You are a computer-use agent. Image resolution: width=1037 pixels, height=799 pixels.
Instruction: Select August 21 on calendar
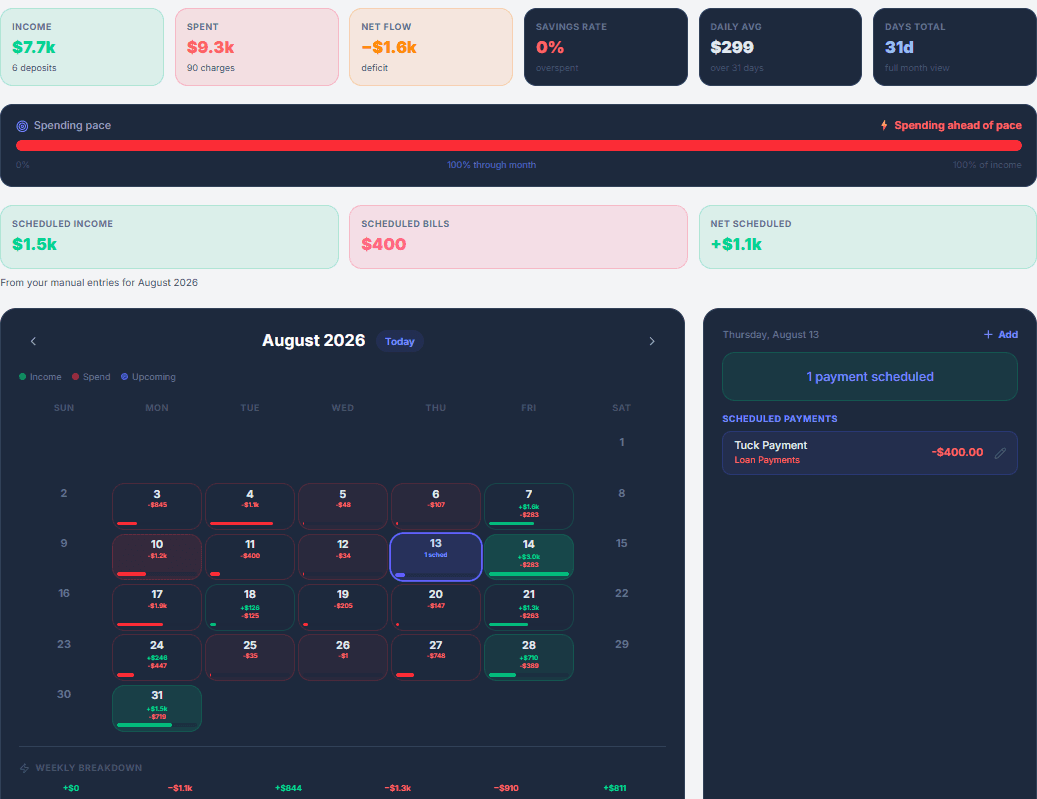tap(529, 607)
